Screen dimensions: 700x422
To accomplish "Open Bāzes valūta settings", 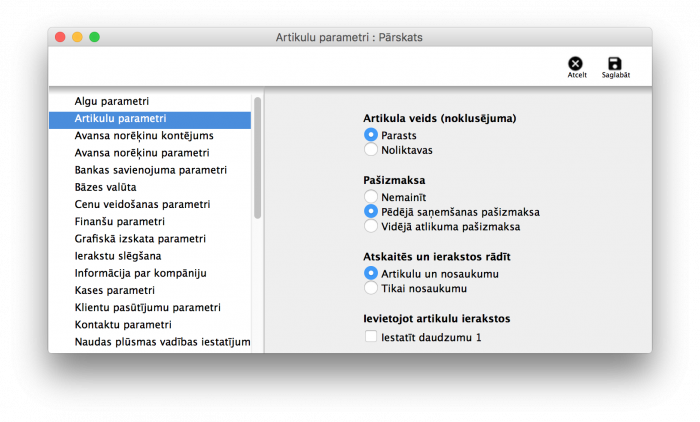I will coord(105,187).
